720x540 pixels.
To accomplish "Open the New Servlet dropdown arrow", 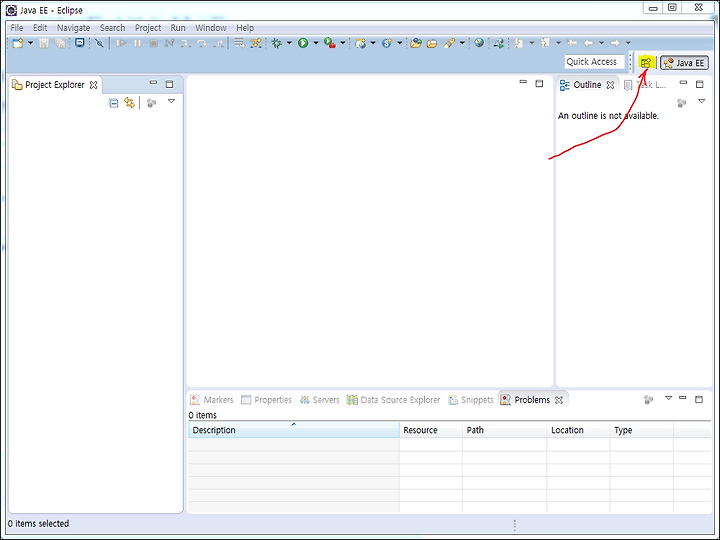I will [x=399, y=43].
